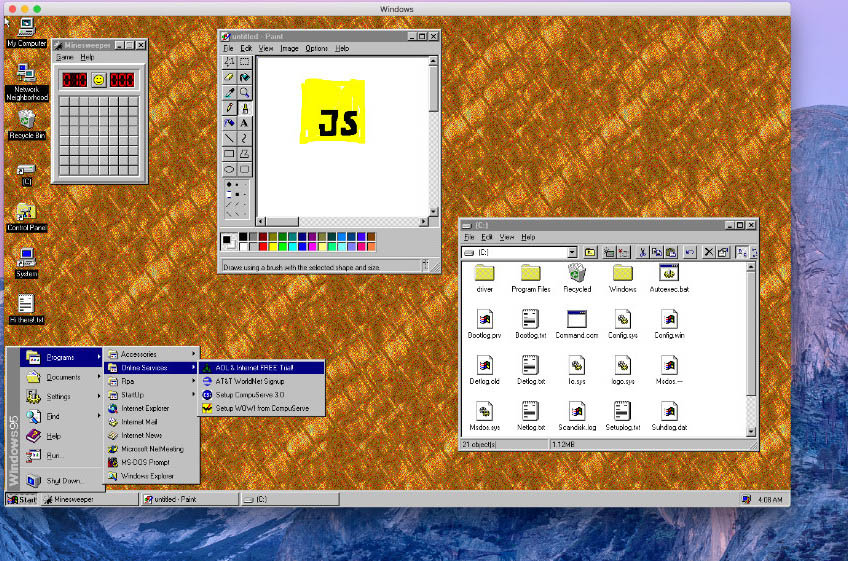Click Paint's horizontal scrollbar right arrow
This screenshot has width=848, height=561.
423,222
